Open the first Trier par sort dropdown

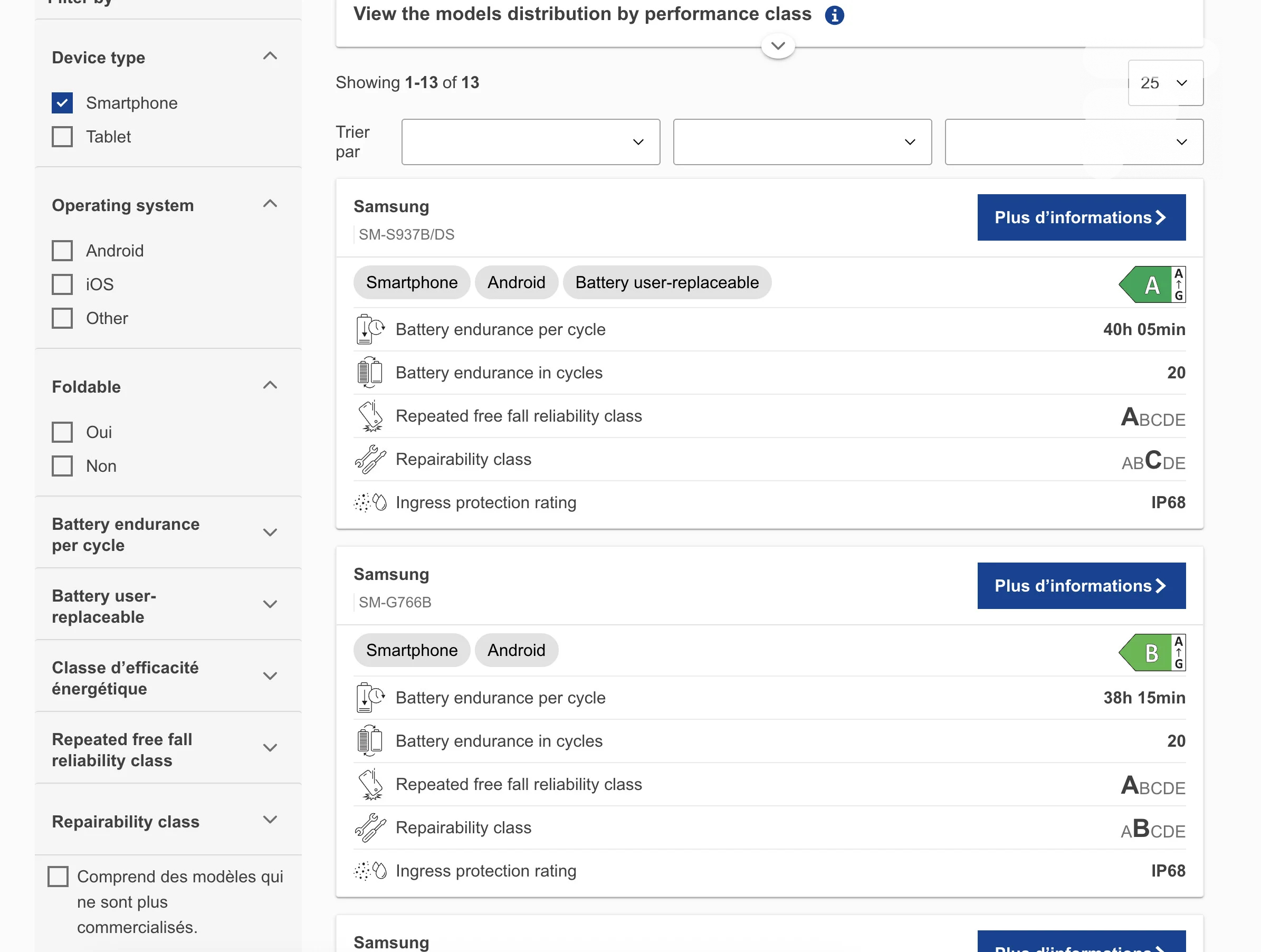tap(530, 142)
